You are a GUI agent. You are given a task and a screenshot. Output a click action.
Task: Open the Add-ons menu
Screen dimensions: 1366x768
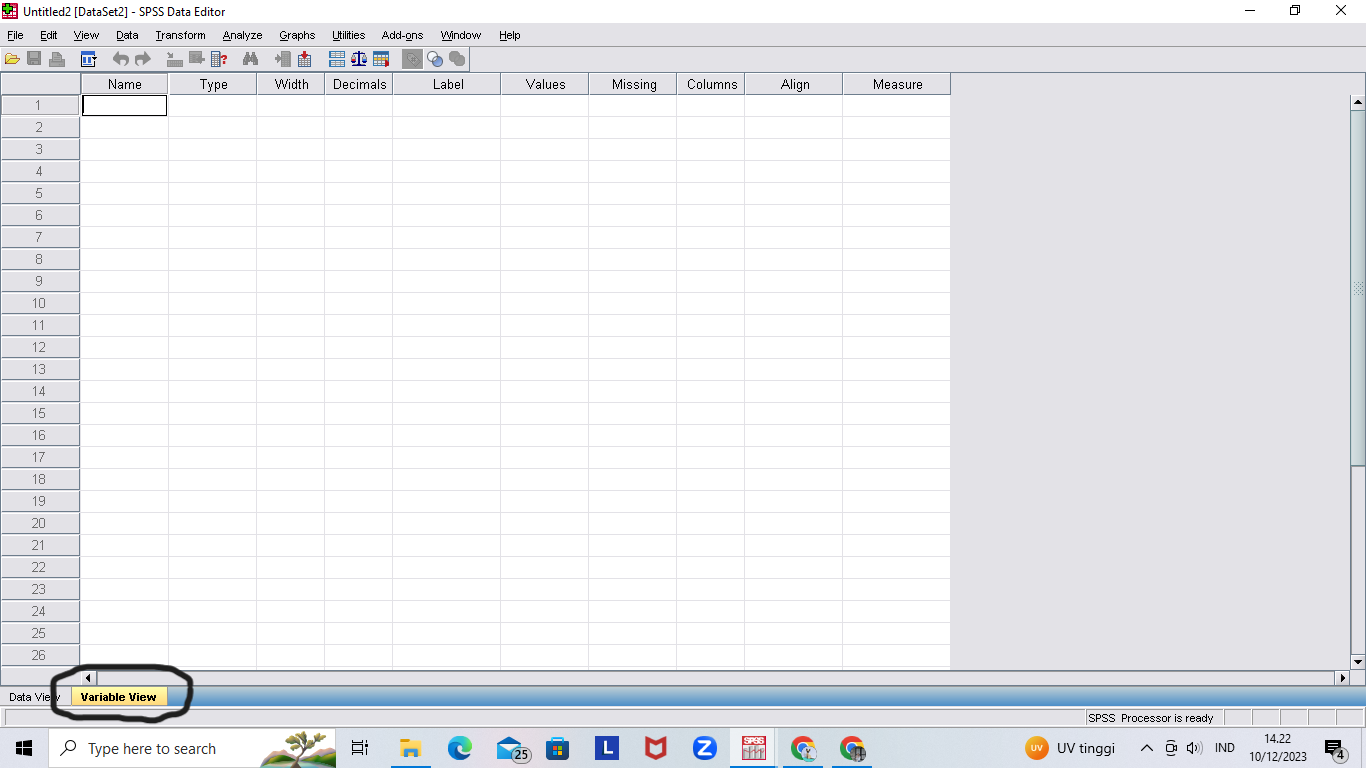(x=402, y=35)
